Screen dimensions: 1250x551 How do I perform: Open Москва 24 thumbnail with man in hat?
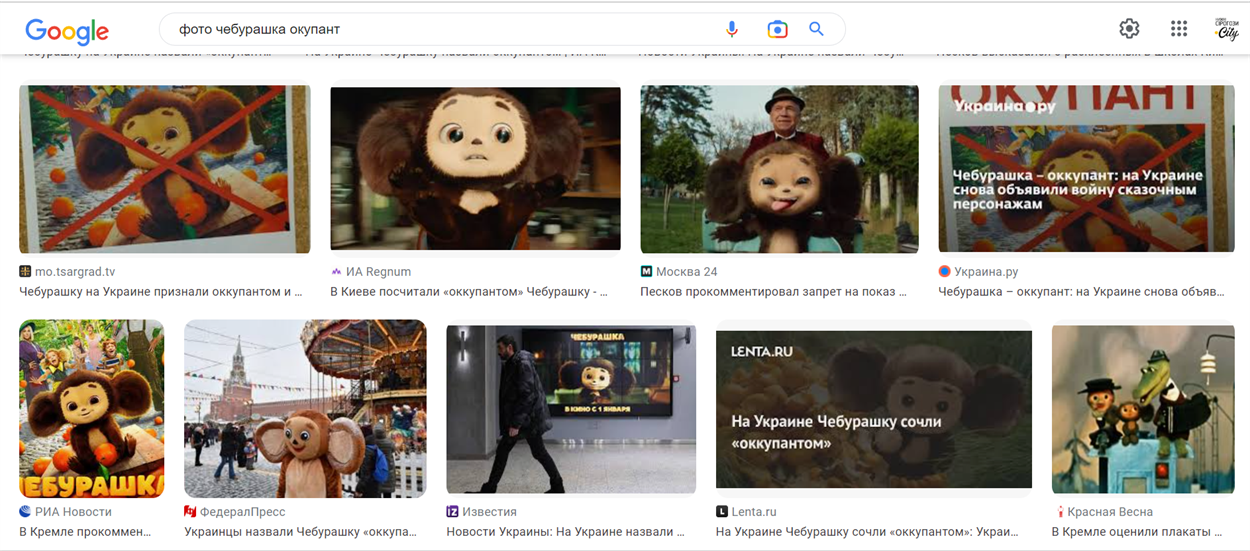click(779, 169)
